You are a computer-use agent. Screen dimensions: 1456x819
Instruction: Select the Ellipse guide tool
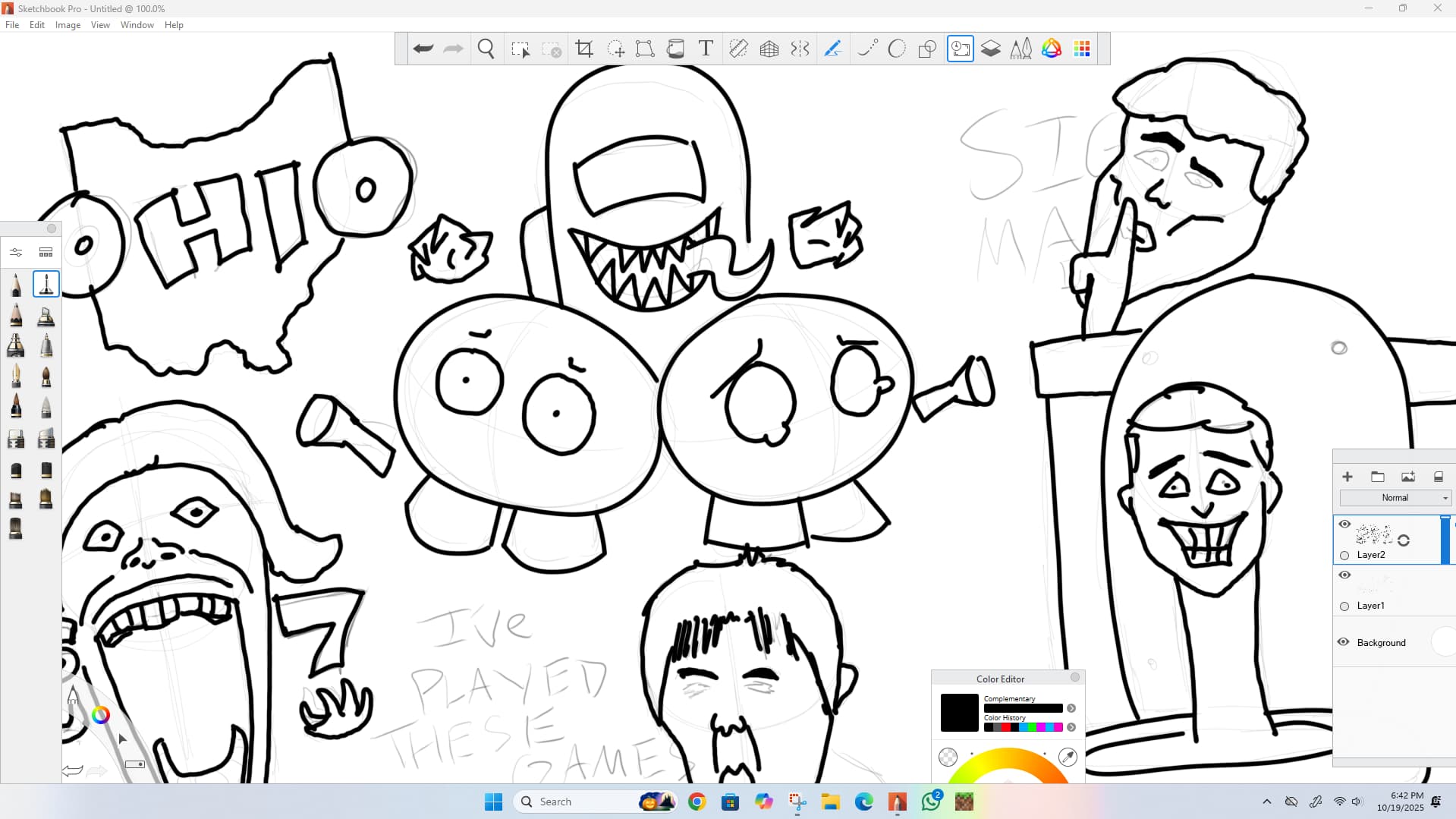(897, 49)
